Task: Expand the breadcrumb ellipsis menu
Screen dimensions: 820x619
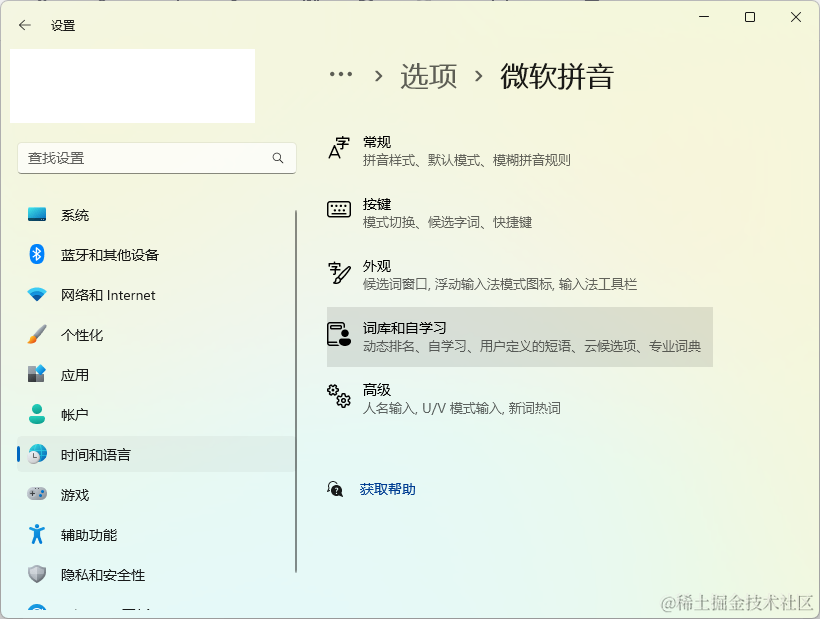Action: pos(341,74)
